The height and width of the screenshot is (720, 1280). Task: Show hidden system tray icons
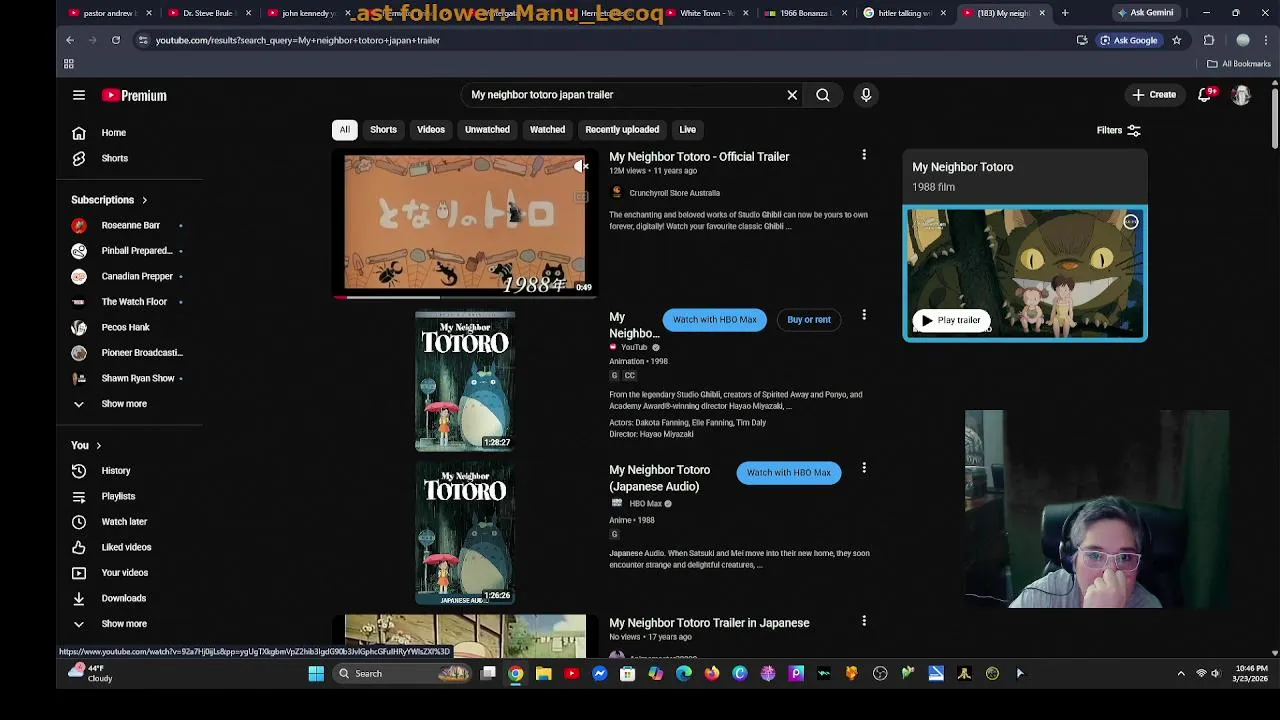[1181, 673]
